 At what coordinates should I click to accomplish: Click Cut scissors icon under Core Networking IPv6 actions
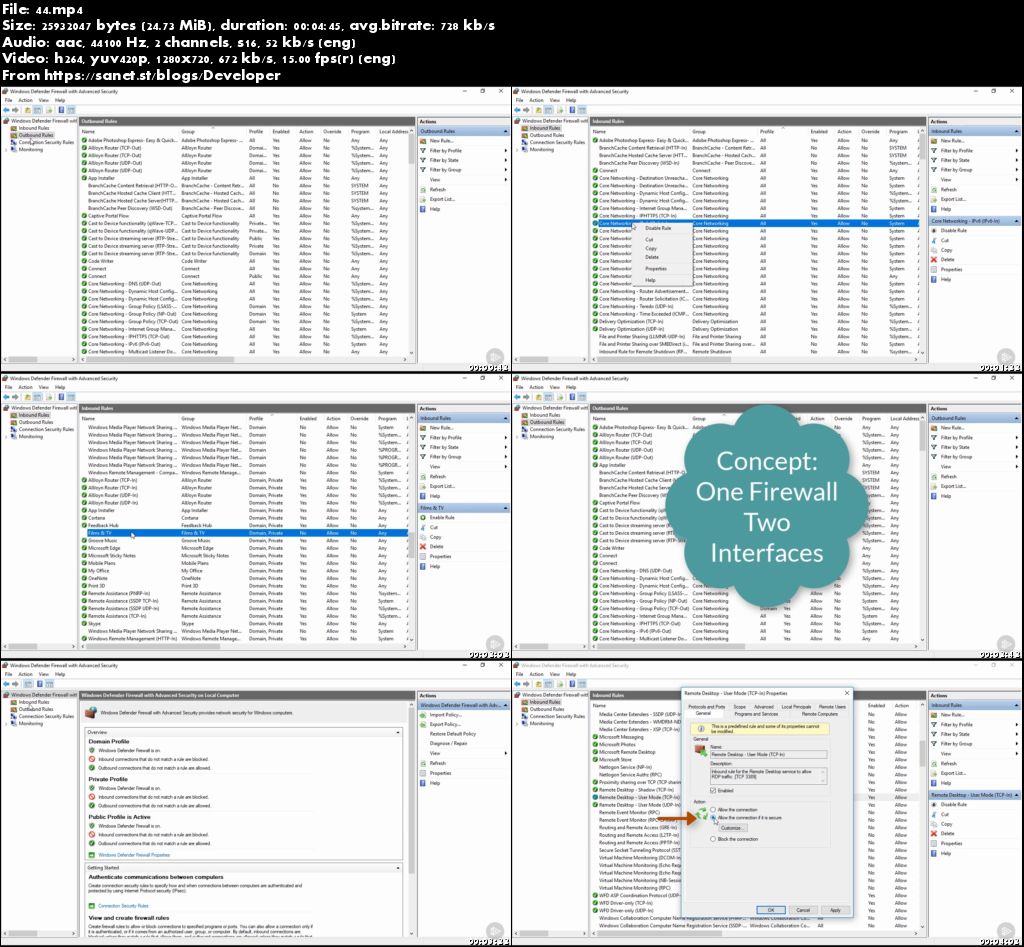click(x=934, y=240)
